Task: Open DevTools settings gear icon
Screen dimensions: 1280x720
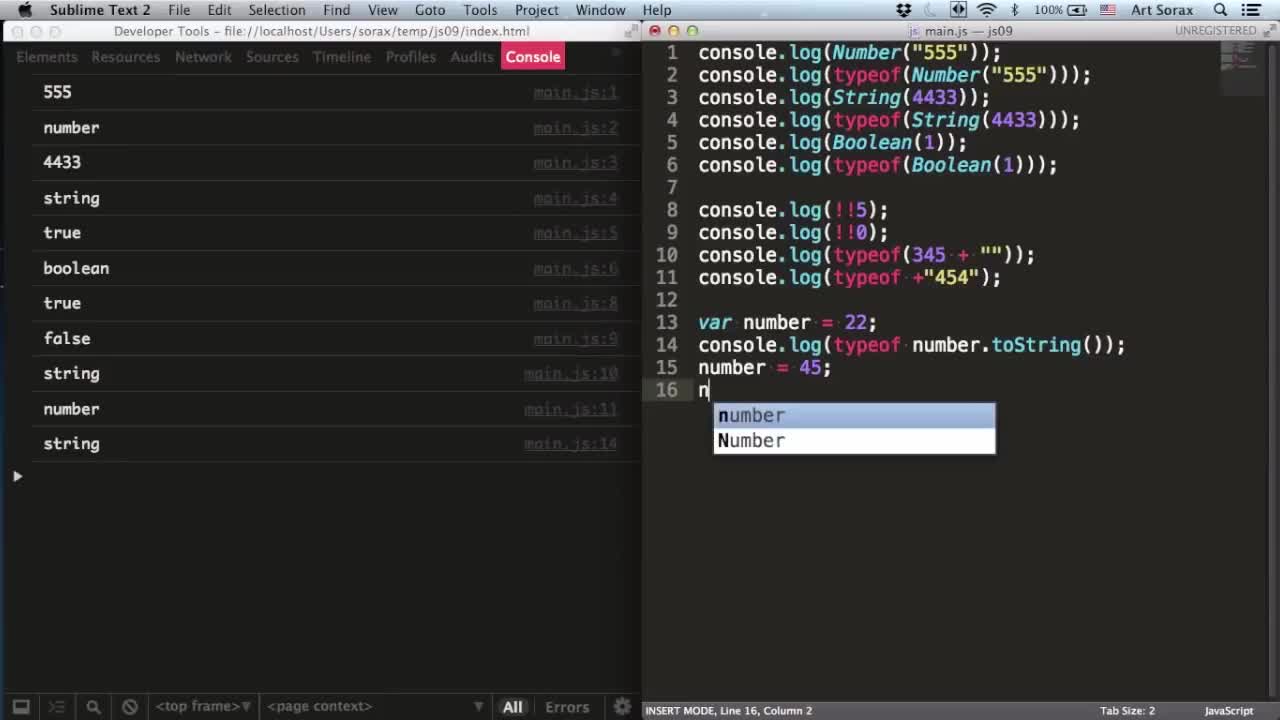Action: [622, 706]
